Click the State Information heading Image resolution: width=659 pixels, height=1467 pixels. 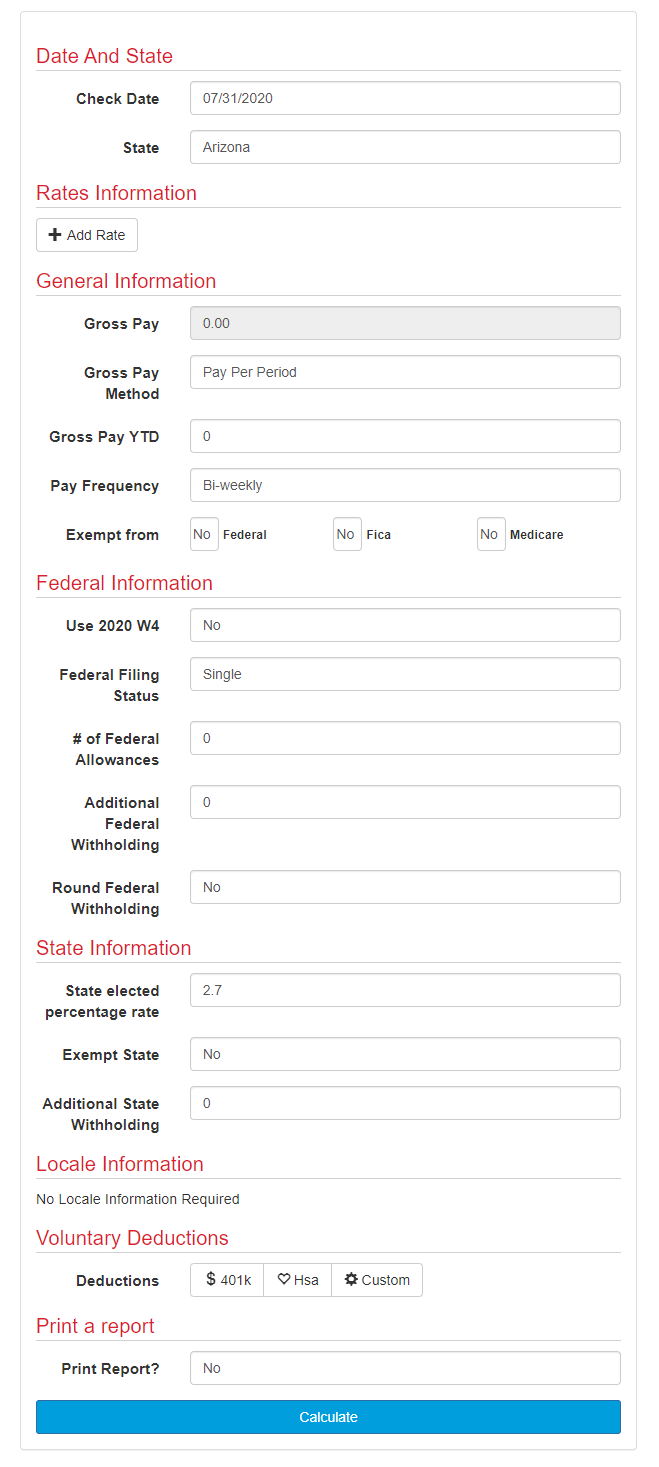pos(113,948)
